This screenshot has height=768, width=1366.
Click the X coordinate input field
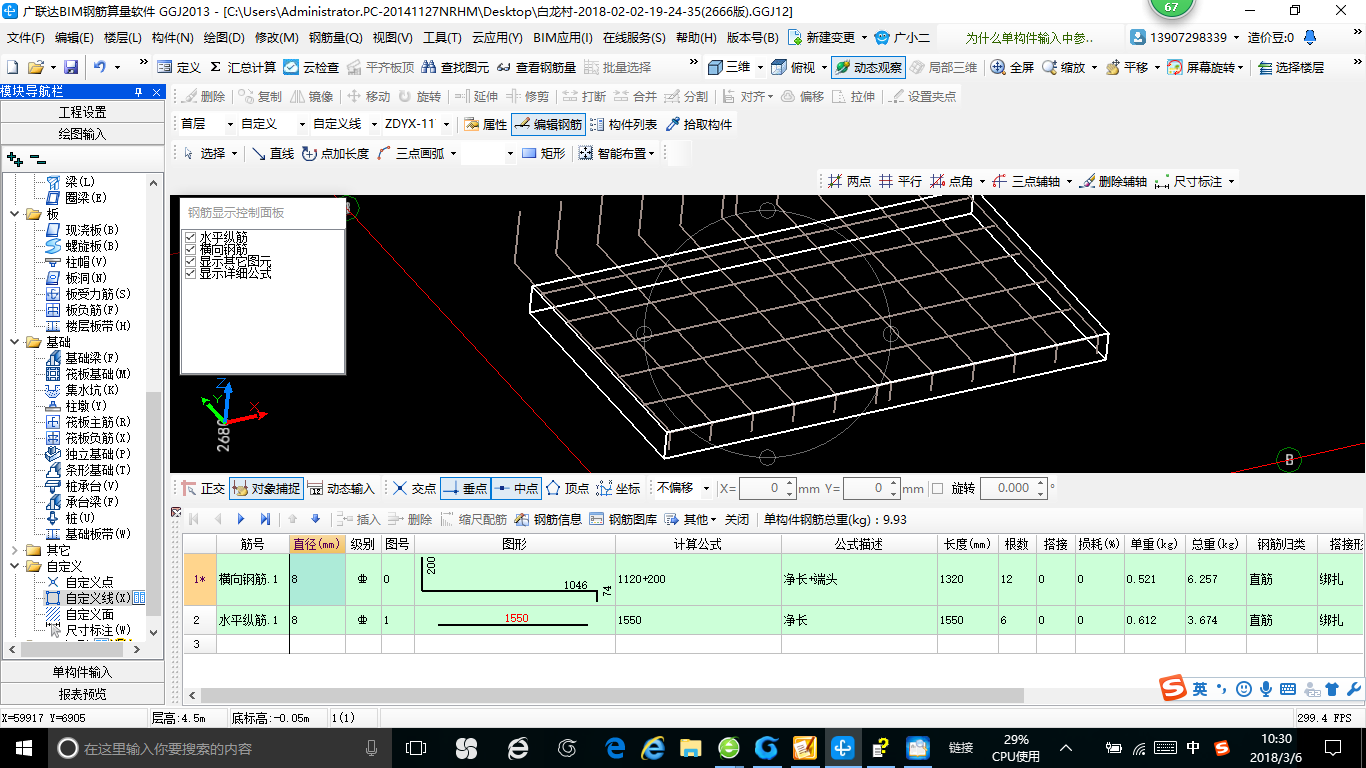coord(767,488)
